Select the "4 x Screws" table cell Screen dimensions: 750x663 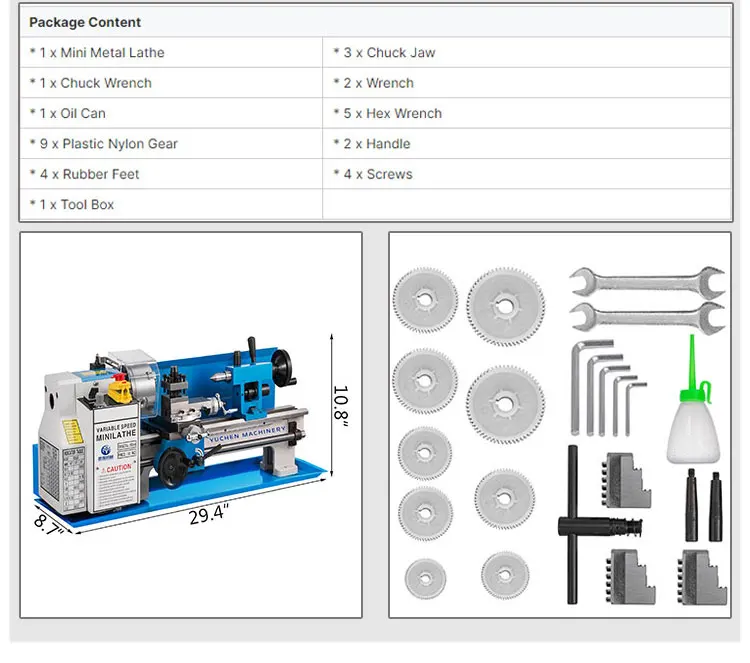378,174
